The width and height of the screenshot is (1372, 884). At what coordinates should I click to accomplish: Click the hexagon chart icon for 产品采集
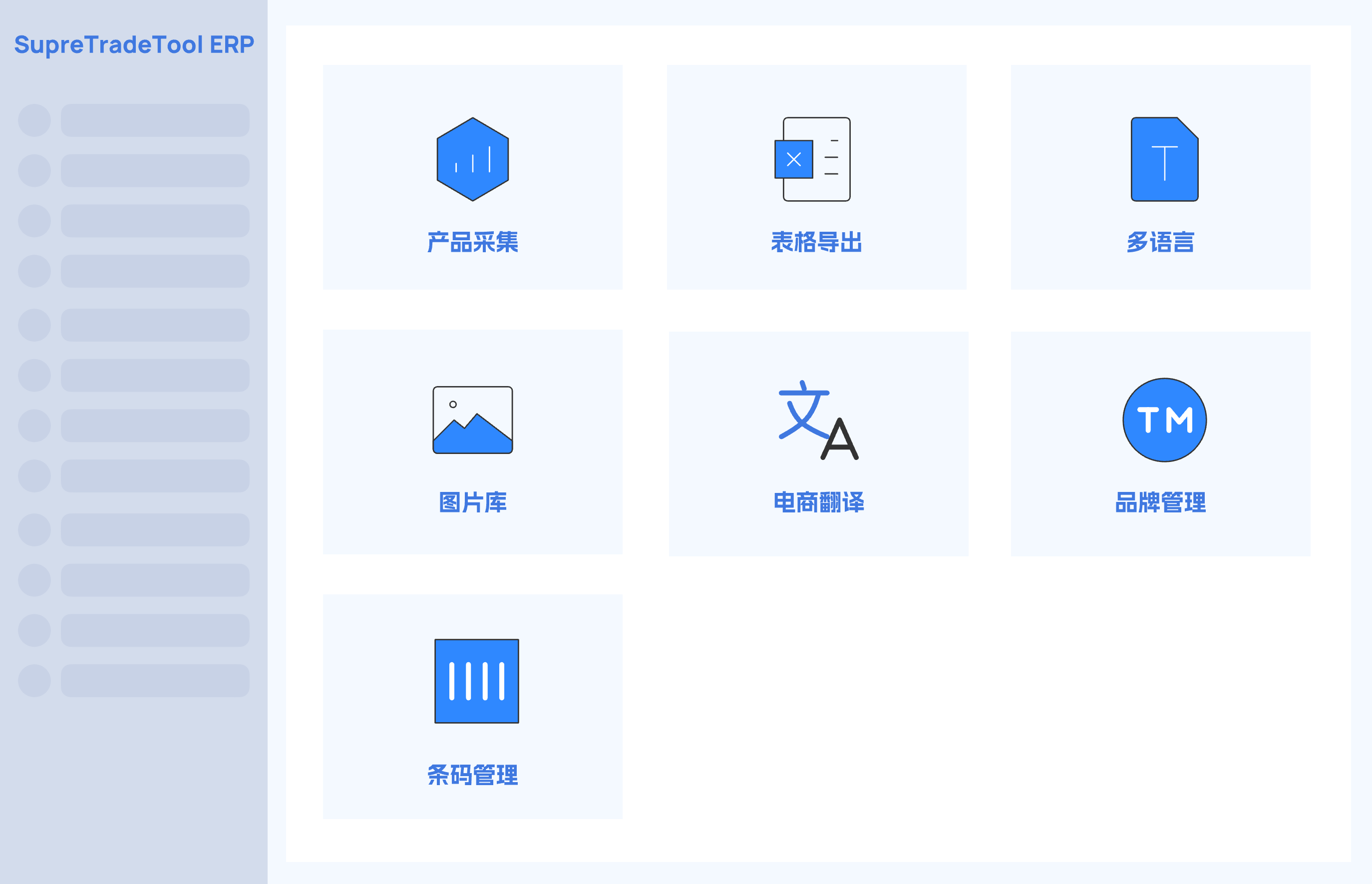(472, 159)
